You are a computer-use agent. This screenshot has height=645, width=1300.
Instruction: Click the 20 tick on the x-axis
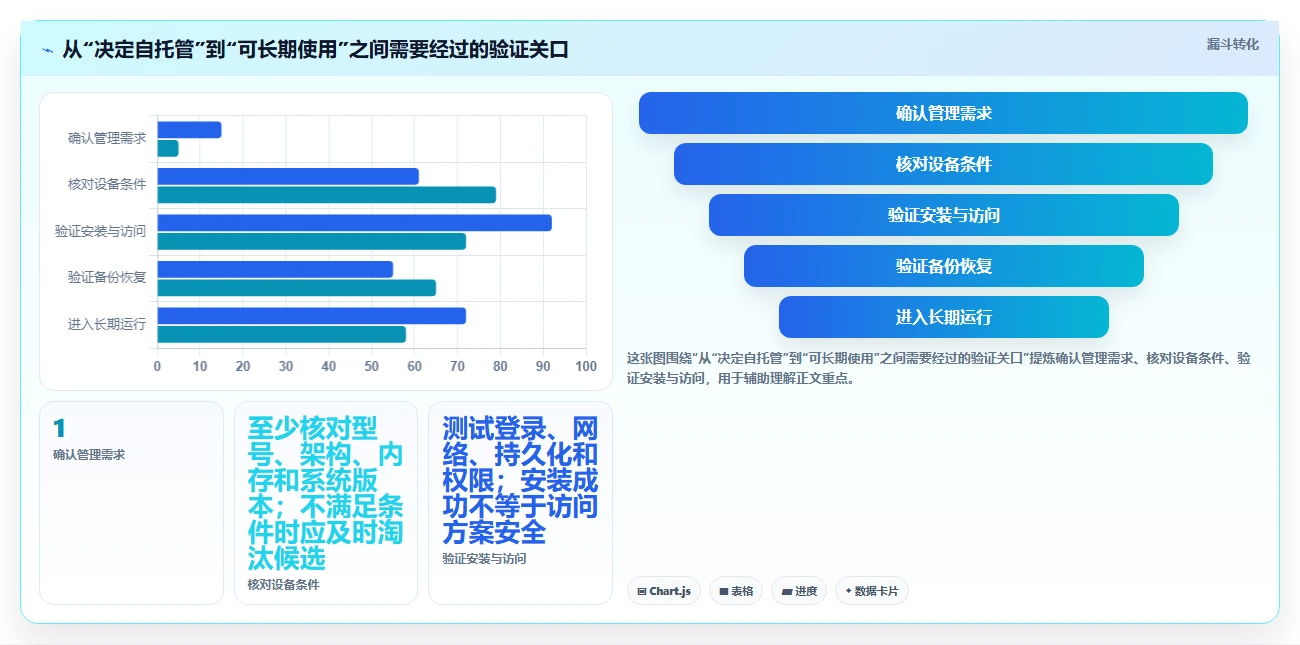click(243, 366)
